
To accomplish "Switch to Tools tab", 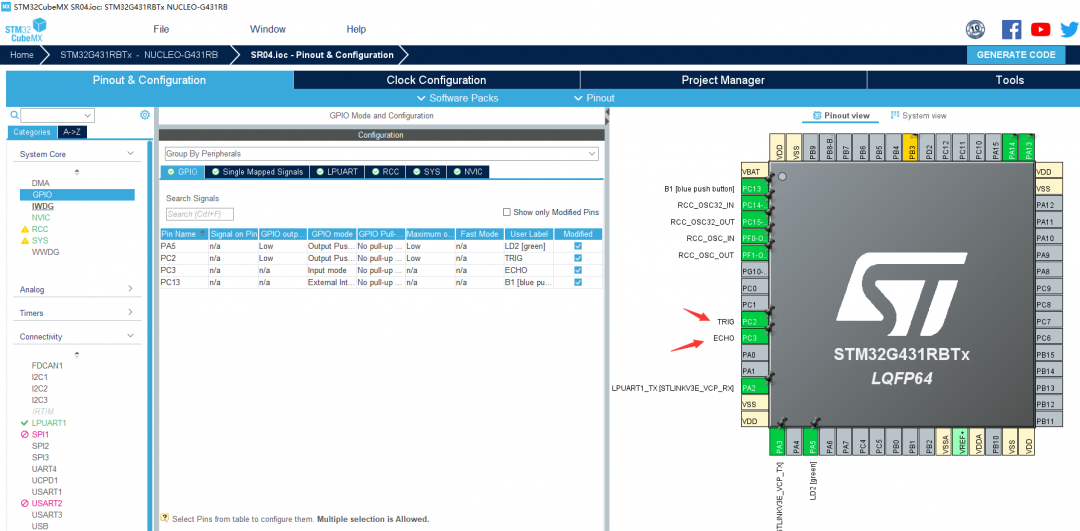I will [x=1010, y=80].
